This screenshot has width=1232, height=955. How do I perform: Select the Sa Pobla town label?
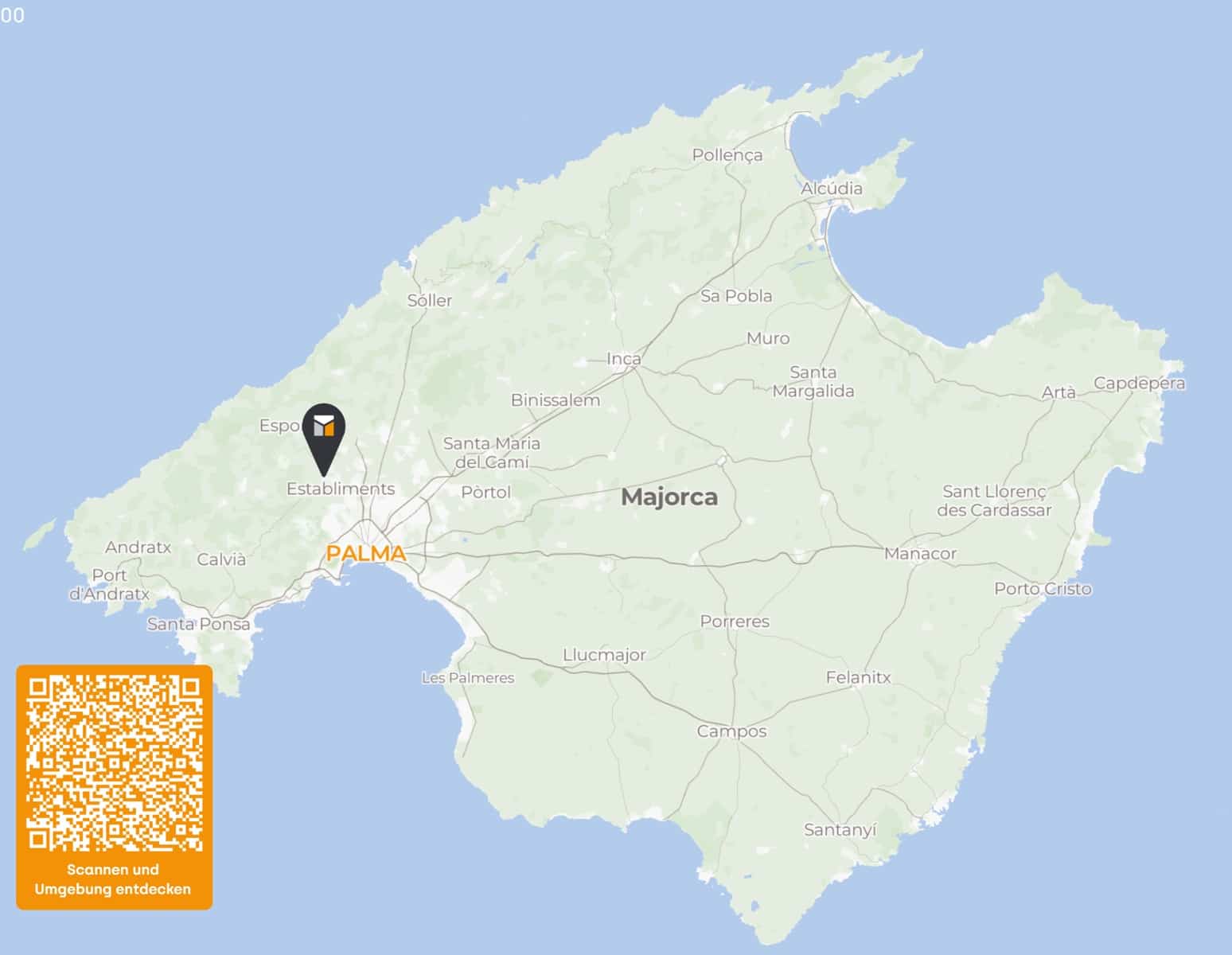[736, 296]
